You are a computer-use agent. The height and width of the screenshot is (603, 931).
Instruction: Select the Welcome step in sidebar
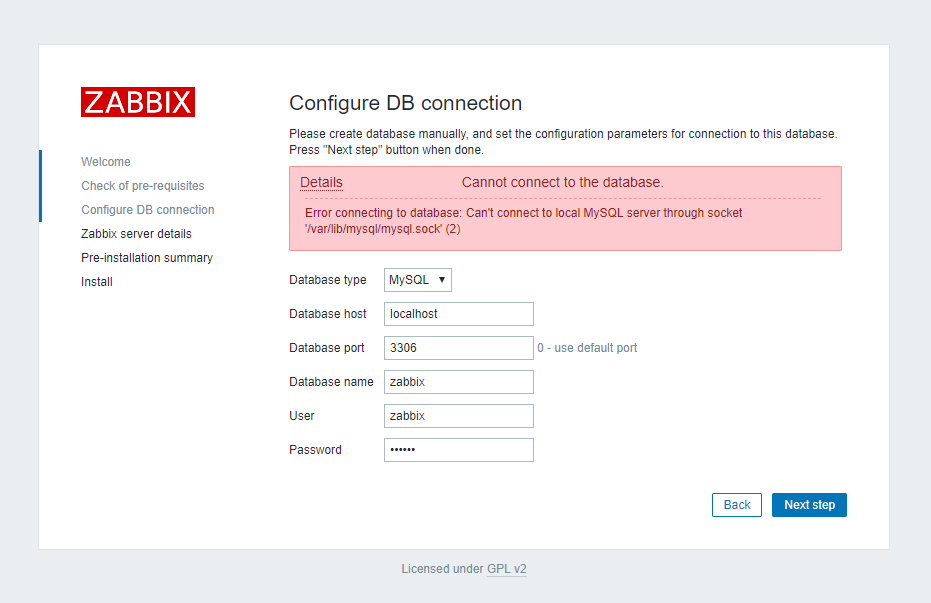pos(105,161)
